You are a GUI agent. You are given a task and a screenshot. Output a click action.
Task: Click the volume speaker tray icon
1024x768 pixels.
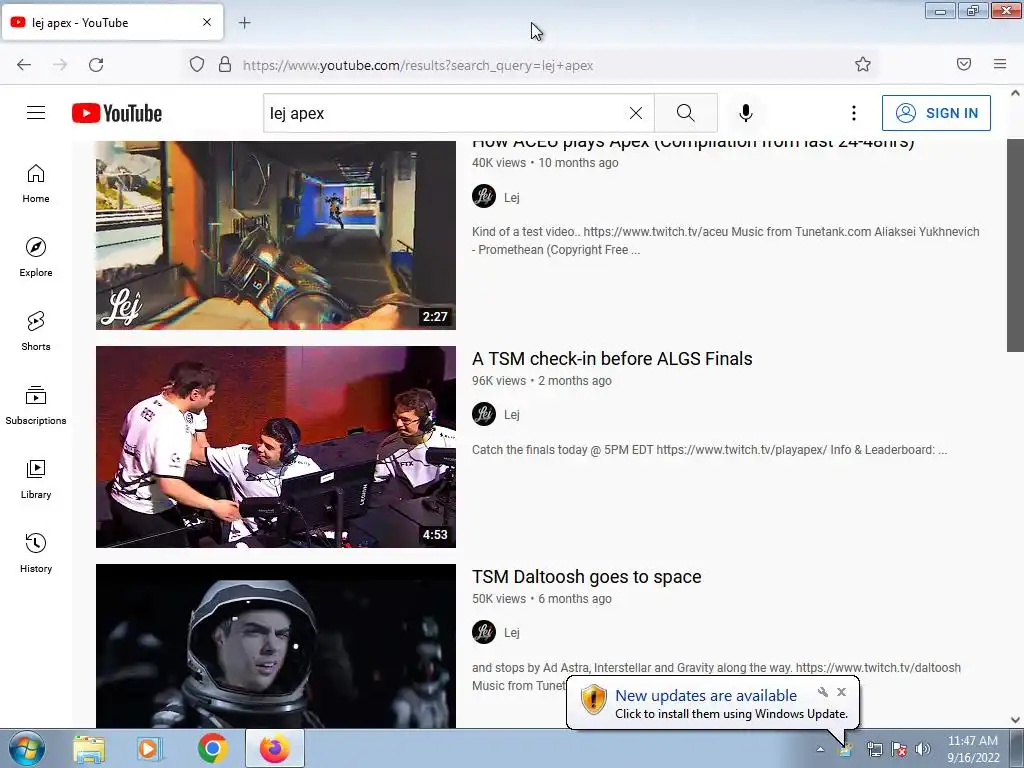923,749
